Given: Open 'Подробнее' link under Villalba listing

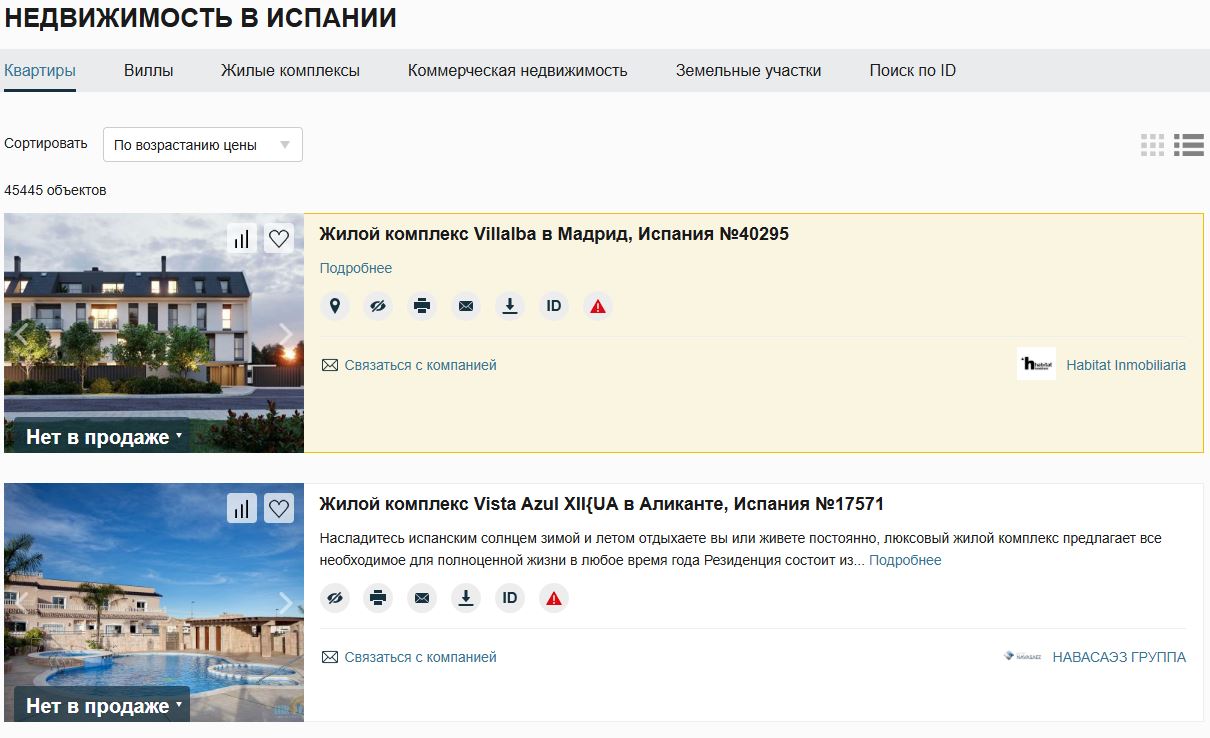Looking at the screenshot, I should tap(356, 268).
